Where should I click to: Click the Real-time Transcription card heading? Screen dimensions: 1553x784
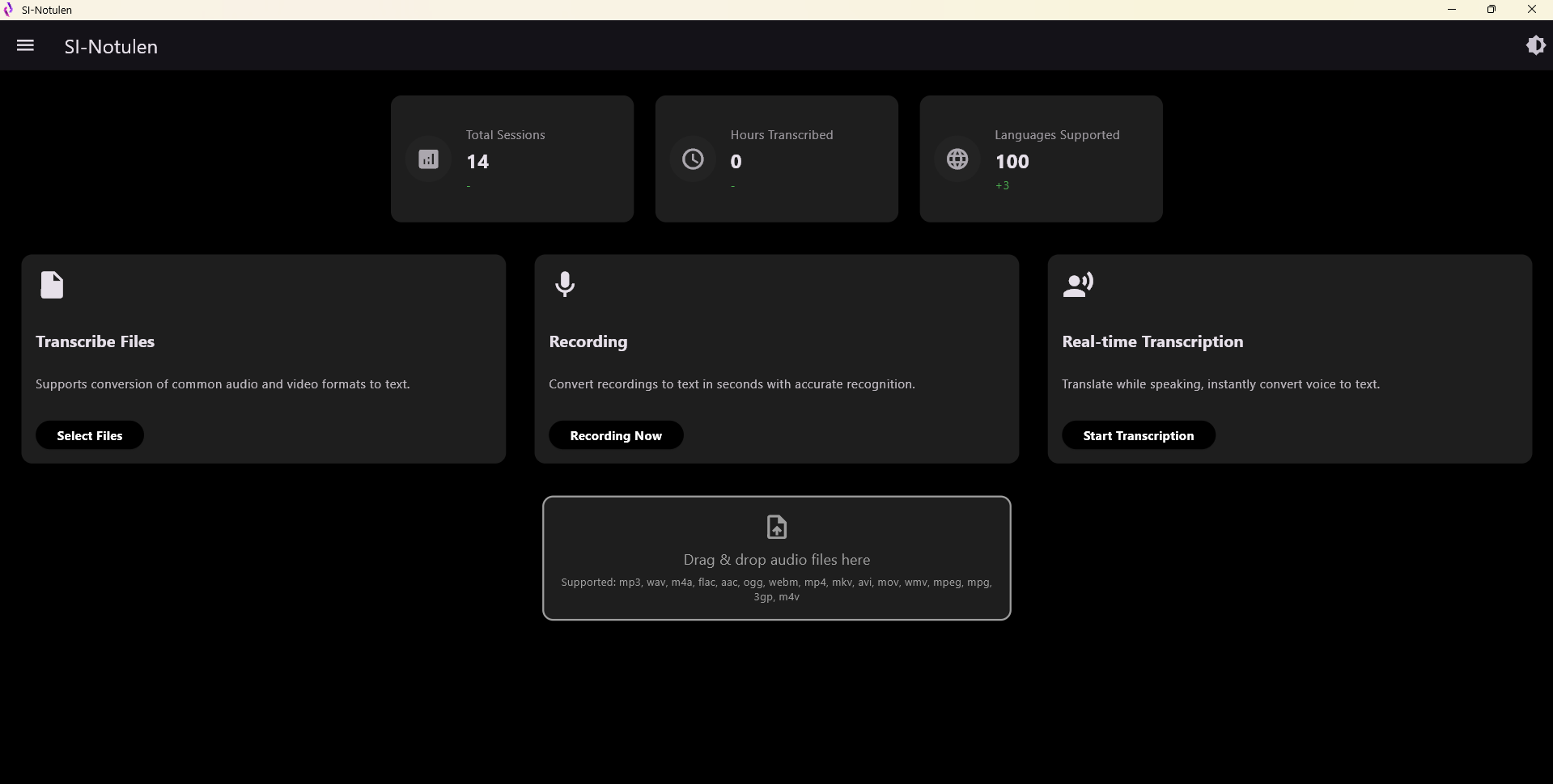1152,341
